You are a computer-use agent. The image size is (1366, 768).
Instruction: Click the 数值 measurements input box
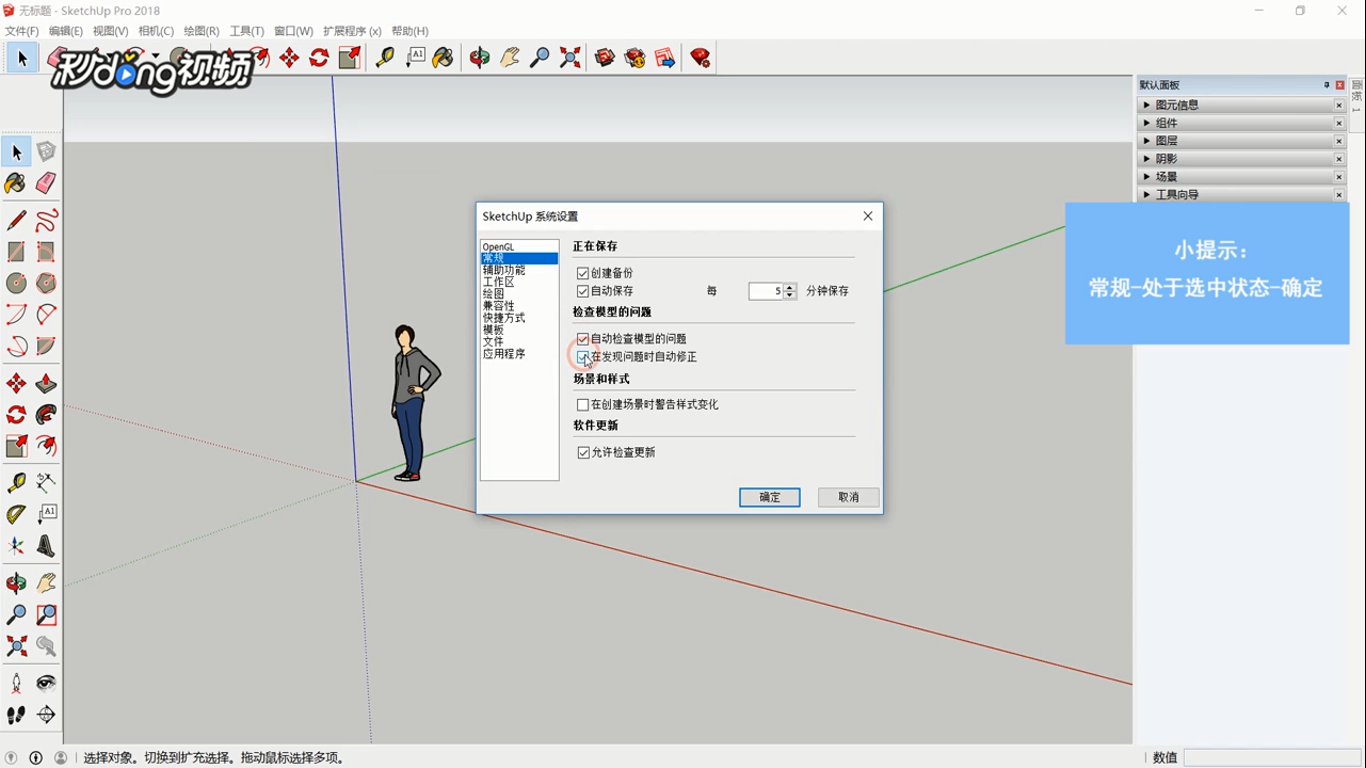point(1272,758)
